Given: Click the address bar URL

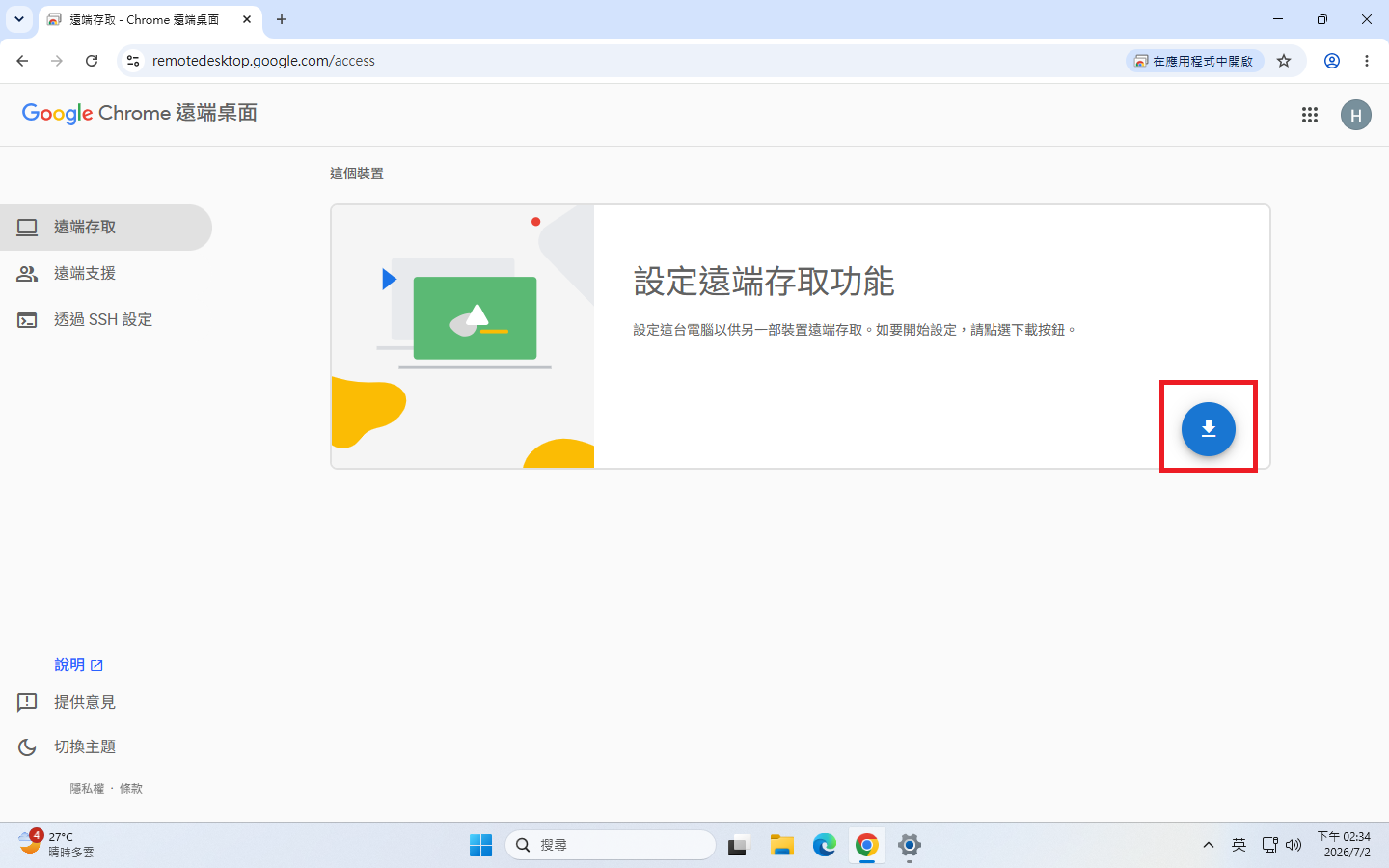Looking at the screenshot, I should coord(263,61).
